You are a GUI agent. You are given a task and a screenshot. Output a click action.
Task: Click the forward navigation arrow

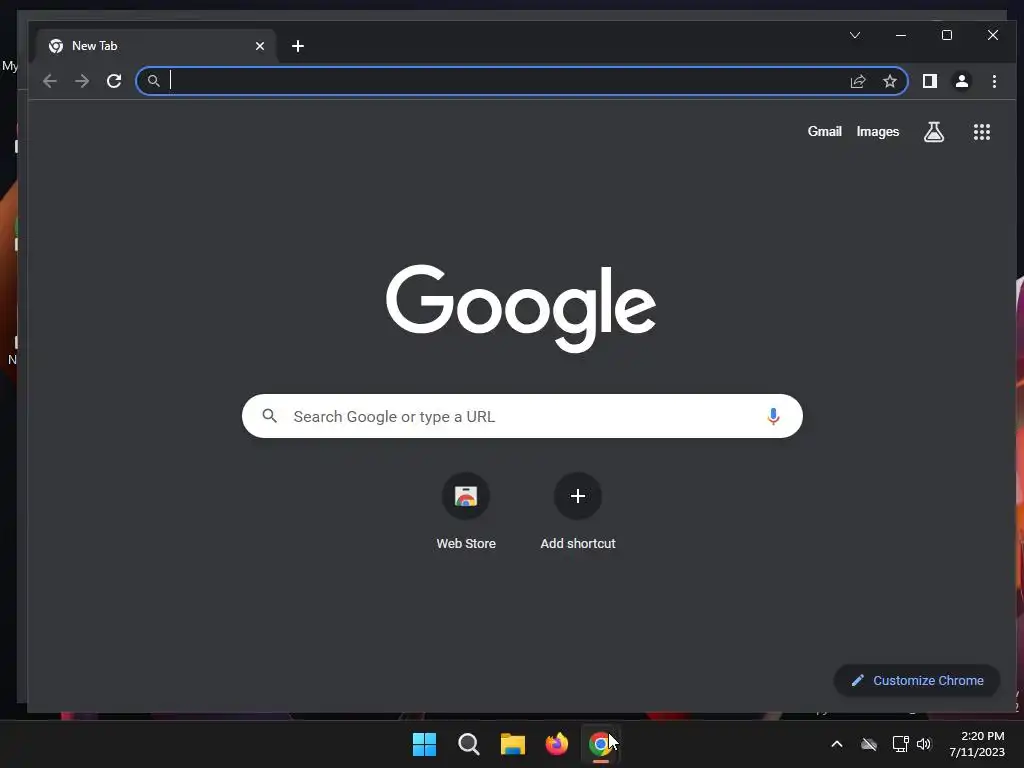click(x=82, y=81)
